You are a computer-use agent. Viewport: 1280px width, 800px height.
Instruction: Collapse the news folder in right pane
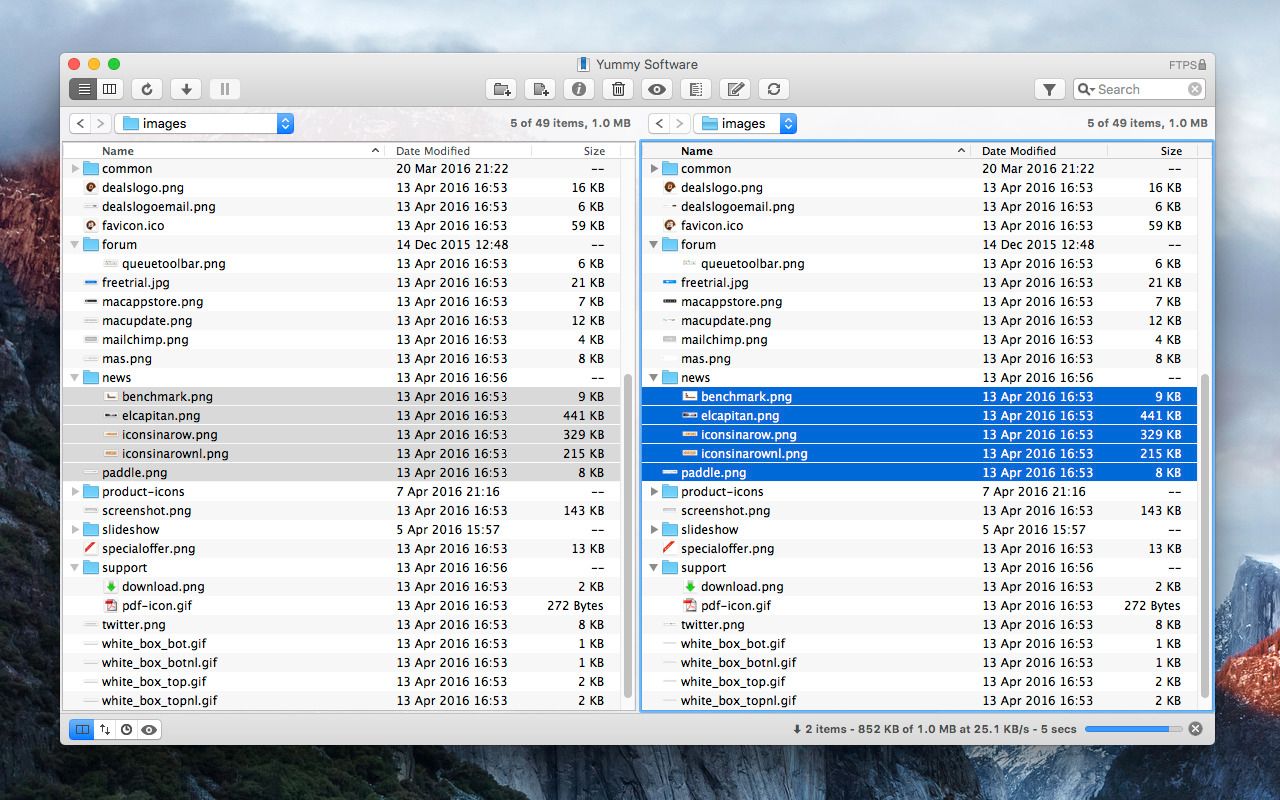tap(655, 378)
